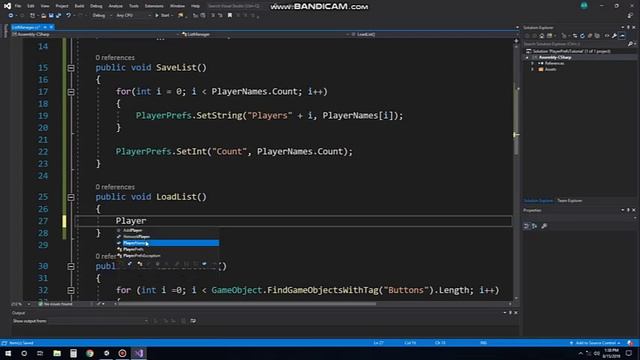Click 0 references above LoadList

115,187
